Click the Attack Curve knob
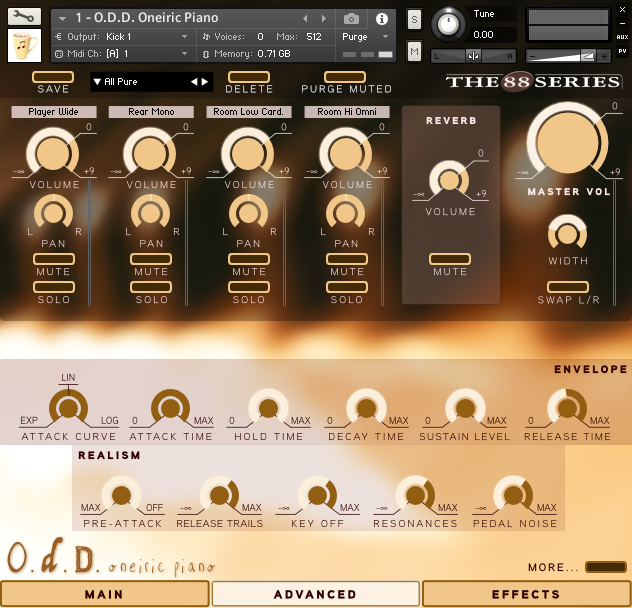The width and height of the screenshot is (632, 608). point(69,408)
